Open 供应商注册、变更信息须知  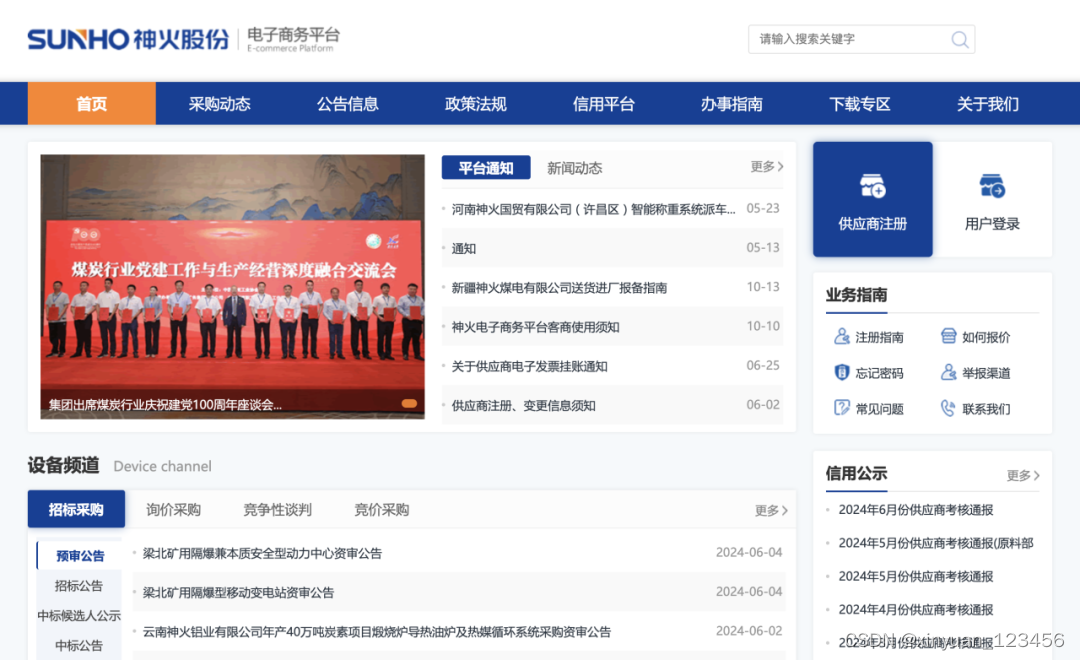523,405
